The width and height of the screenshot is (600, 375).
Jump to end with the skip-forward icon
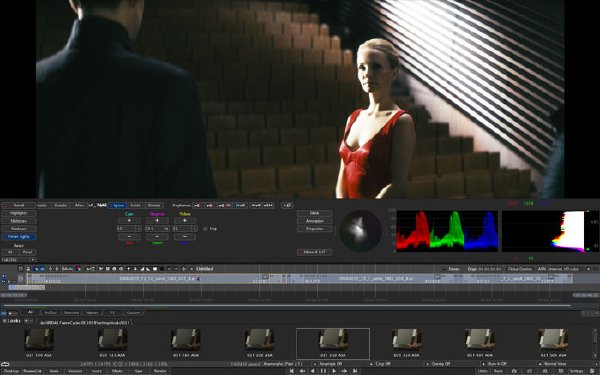point(355,371)
